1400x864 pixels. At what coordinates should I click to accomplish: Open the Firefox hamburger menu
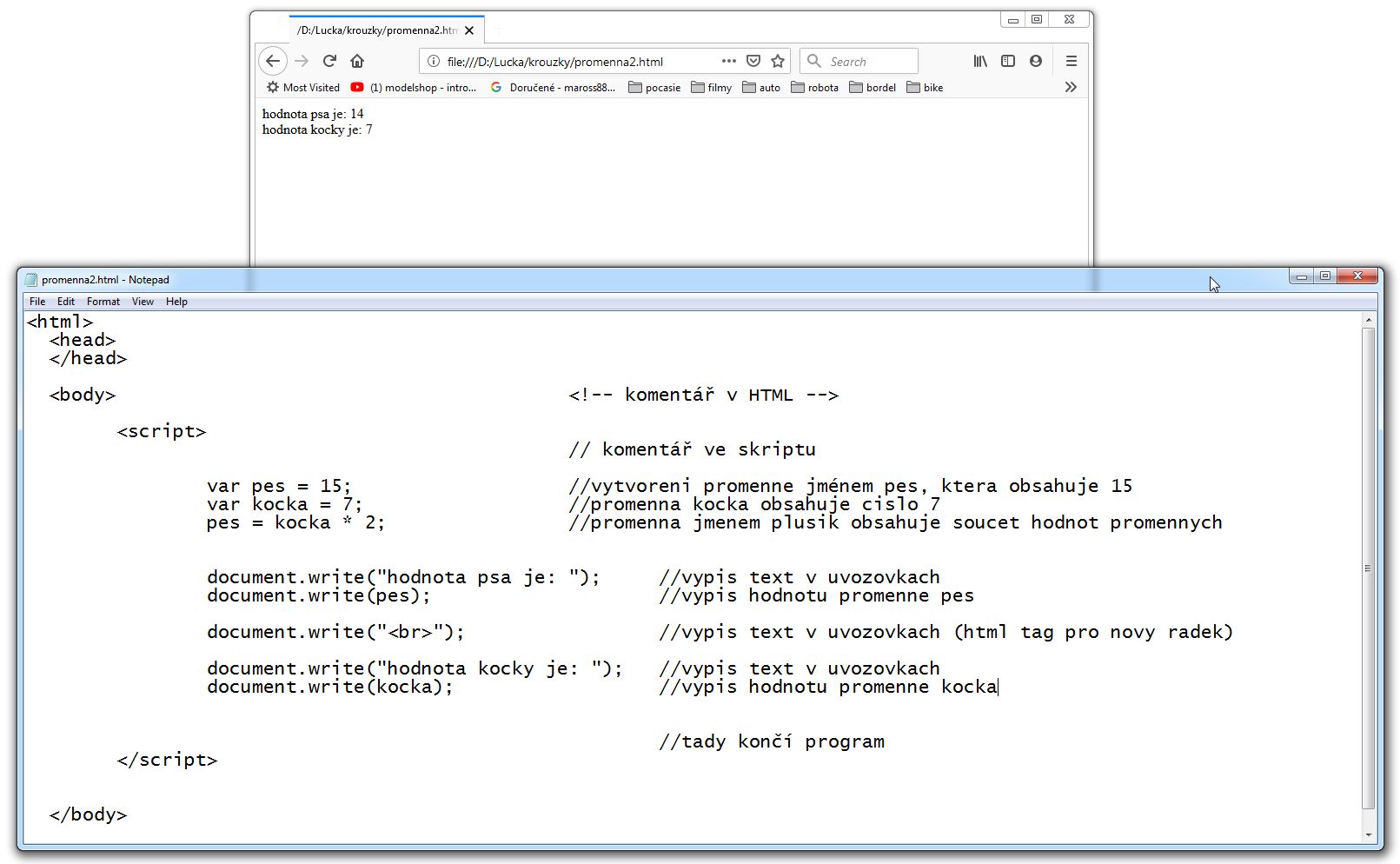click(1072, 61)
